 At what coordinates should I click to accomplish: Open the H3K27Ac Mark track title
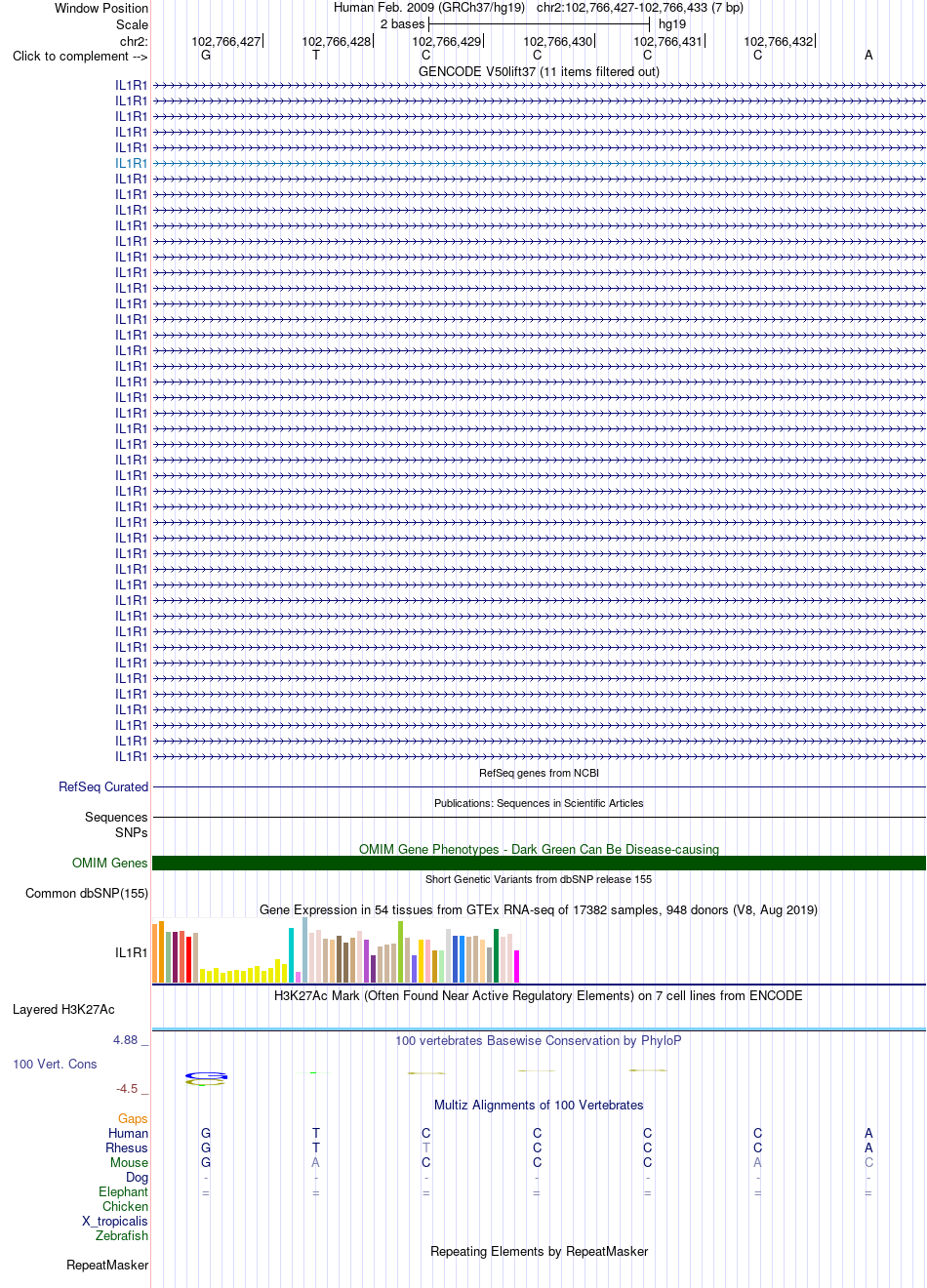click(539, 995)
